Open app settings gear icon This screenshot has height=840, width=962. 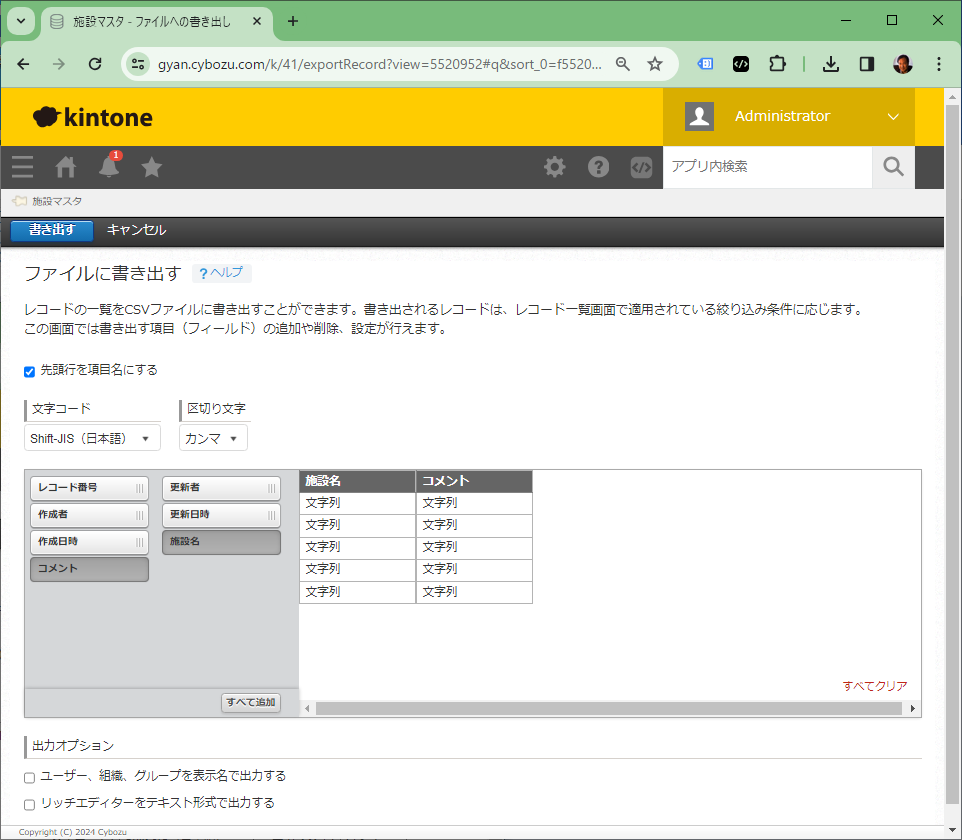[x=555, y=167]
